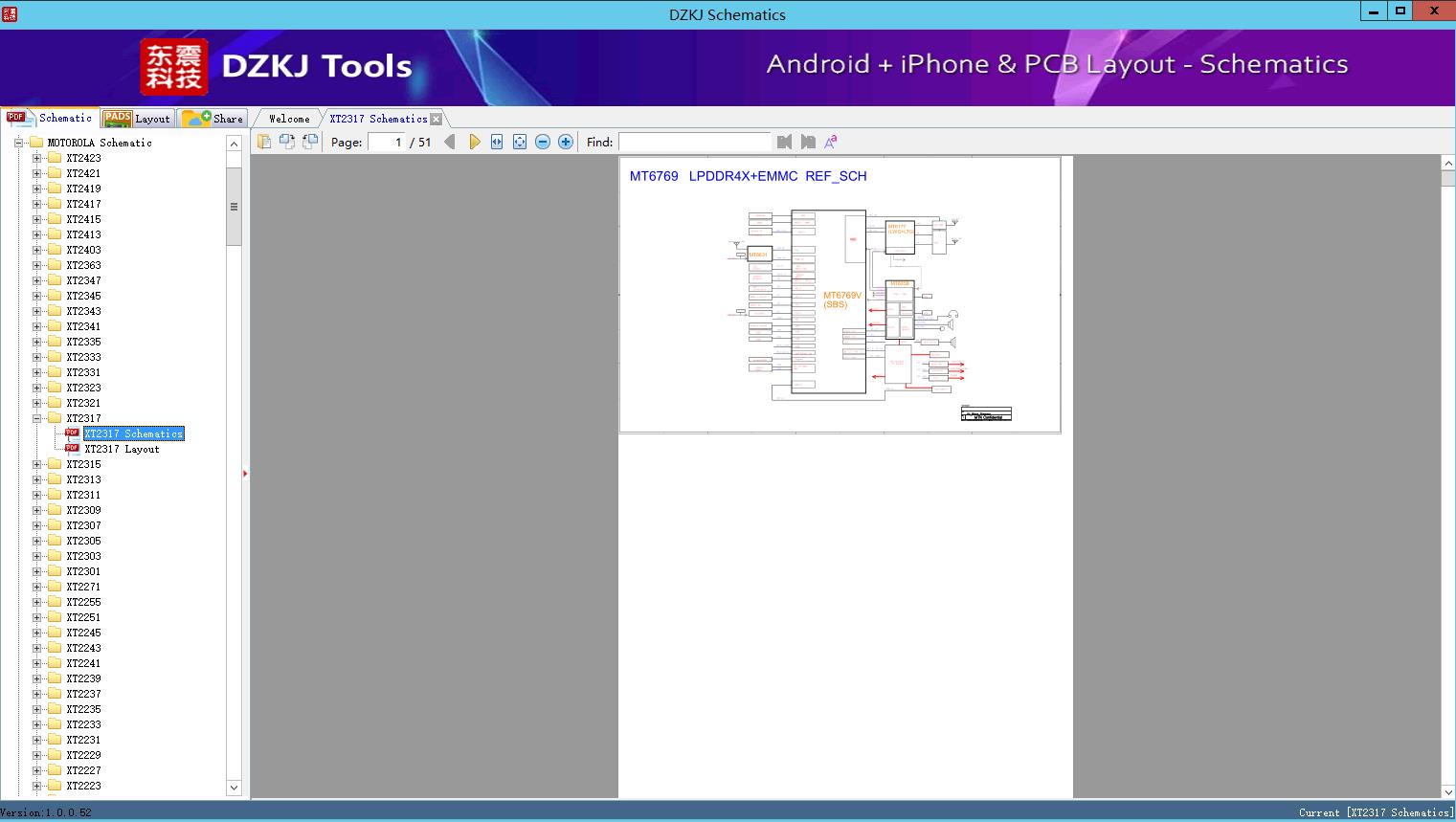
Task: Click the Find text input field
Action: pyautogui.click(x=694, y=142)
